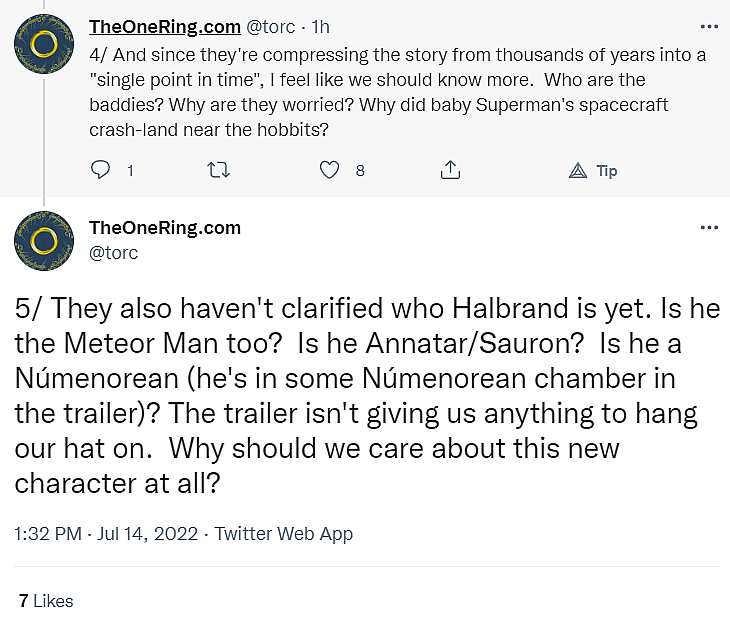The height and width of the screenshot is (627, 730).
Task: Like the 4/ tweet
Action: click(330, 171)
